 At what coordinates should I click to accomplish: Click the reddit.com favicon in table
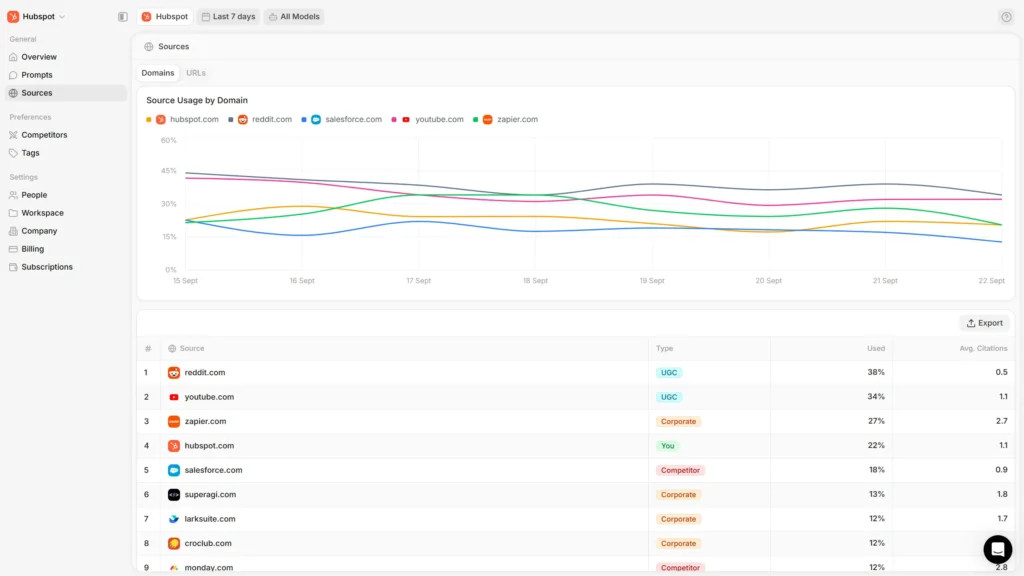click(174, 372)
